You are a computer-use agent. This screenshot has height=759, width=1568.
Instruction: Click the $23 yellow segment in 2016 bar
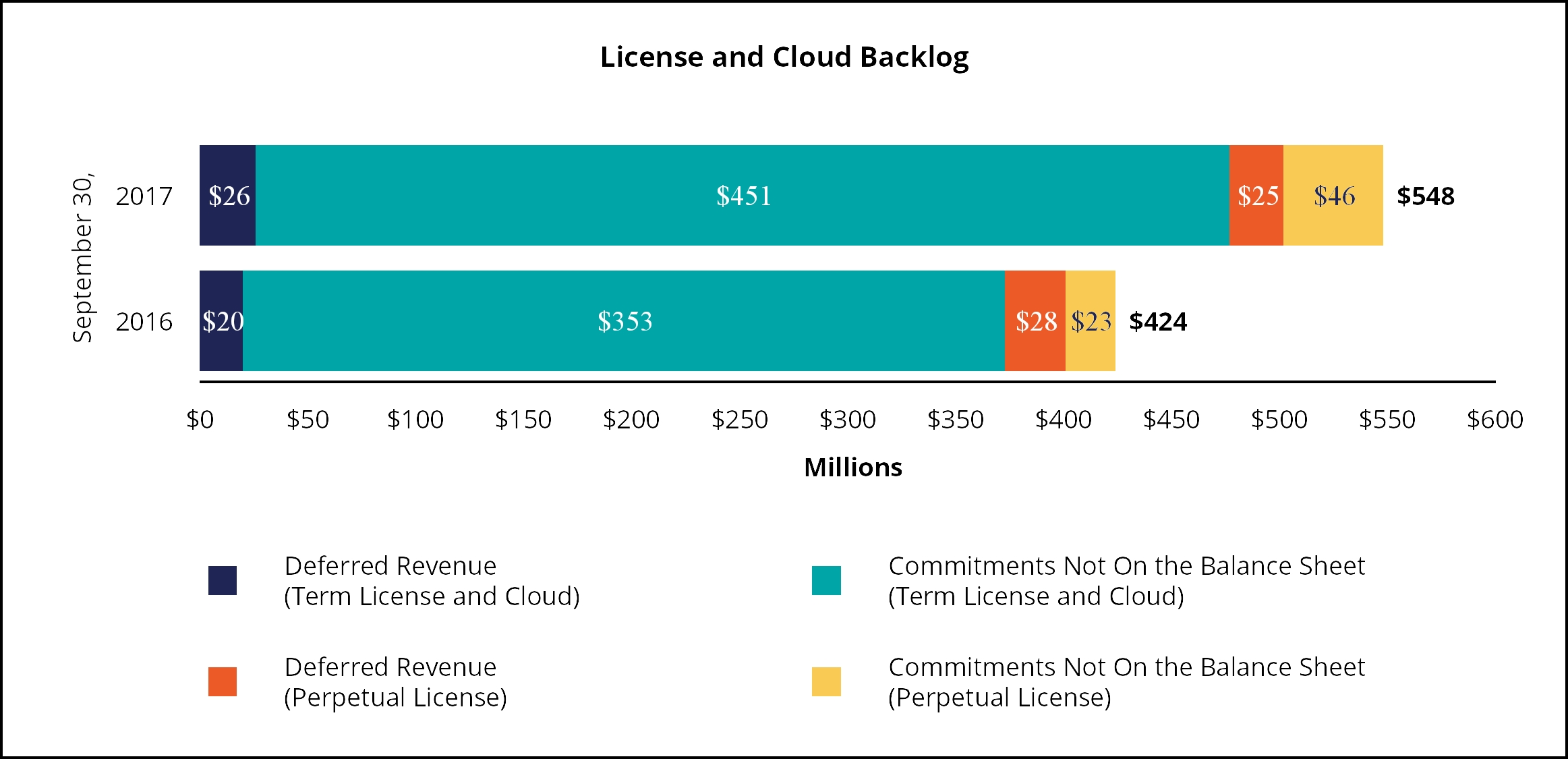click(1091, 321)
